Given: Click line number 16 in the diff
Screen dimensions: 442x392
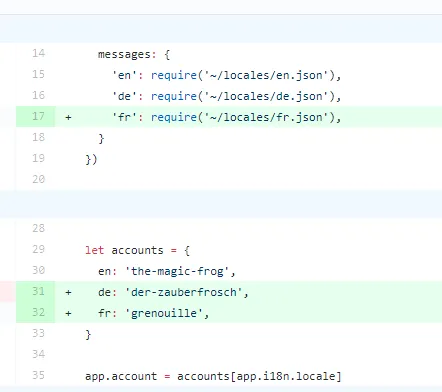Looking at the screenshot, I should click(x=38, y=95).
